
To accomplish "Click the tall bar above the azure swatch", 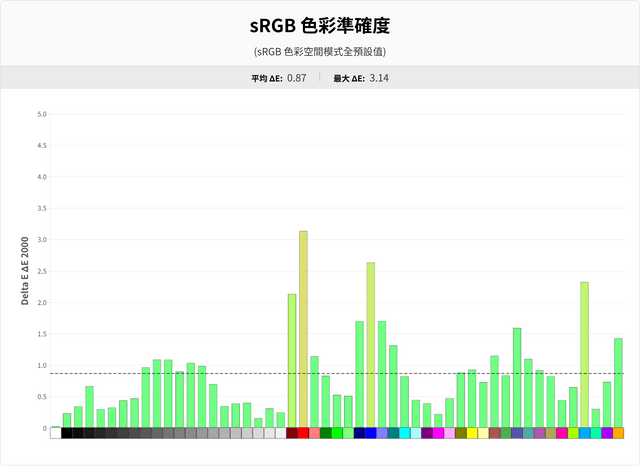I will 584,355.
